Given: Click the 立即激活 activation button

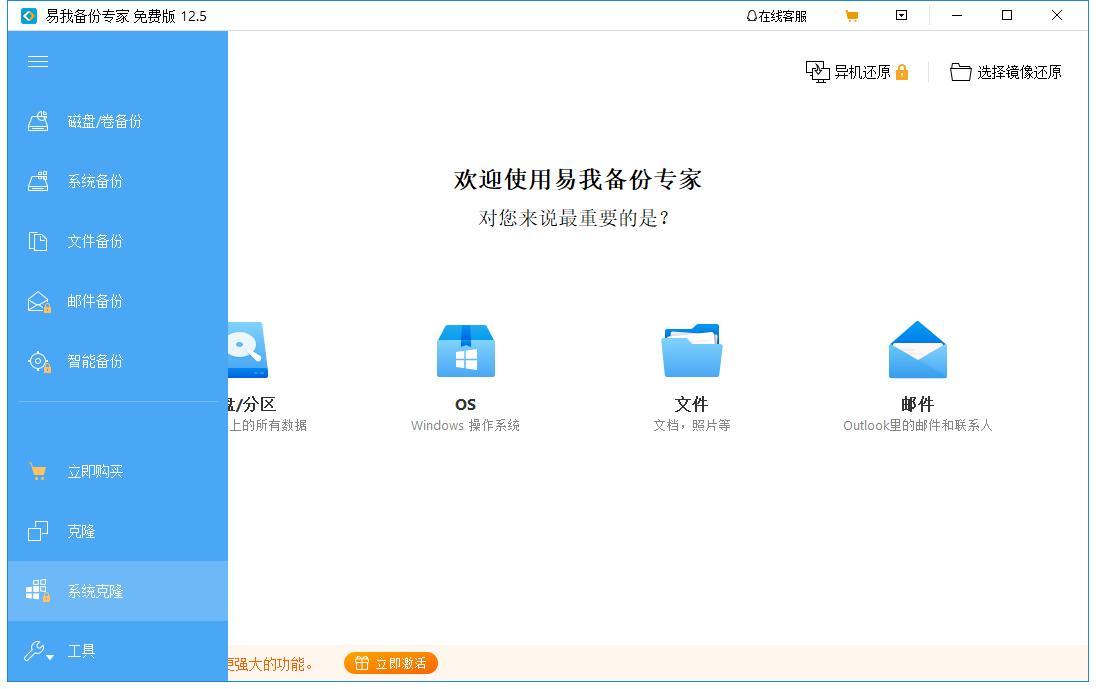Looking at the screenshot, I should pyautogui.click(x=390, y=662).
